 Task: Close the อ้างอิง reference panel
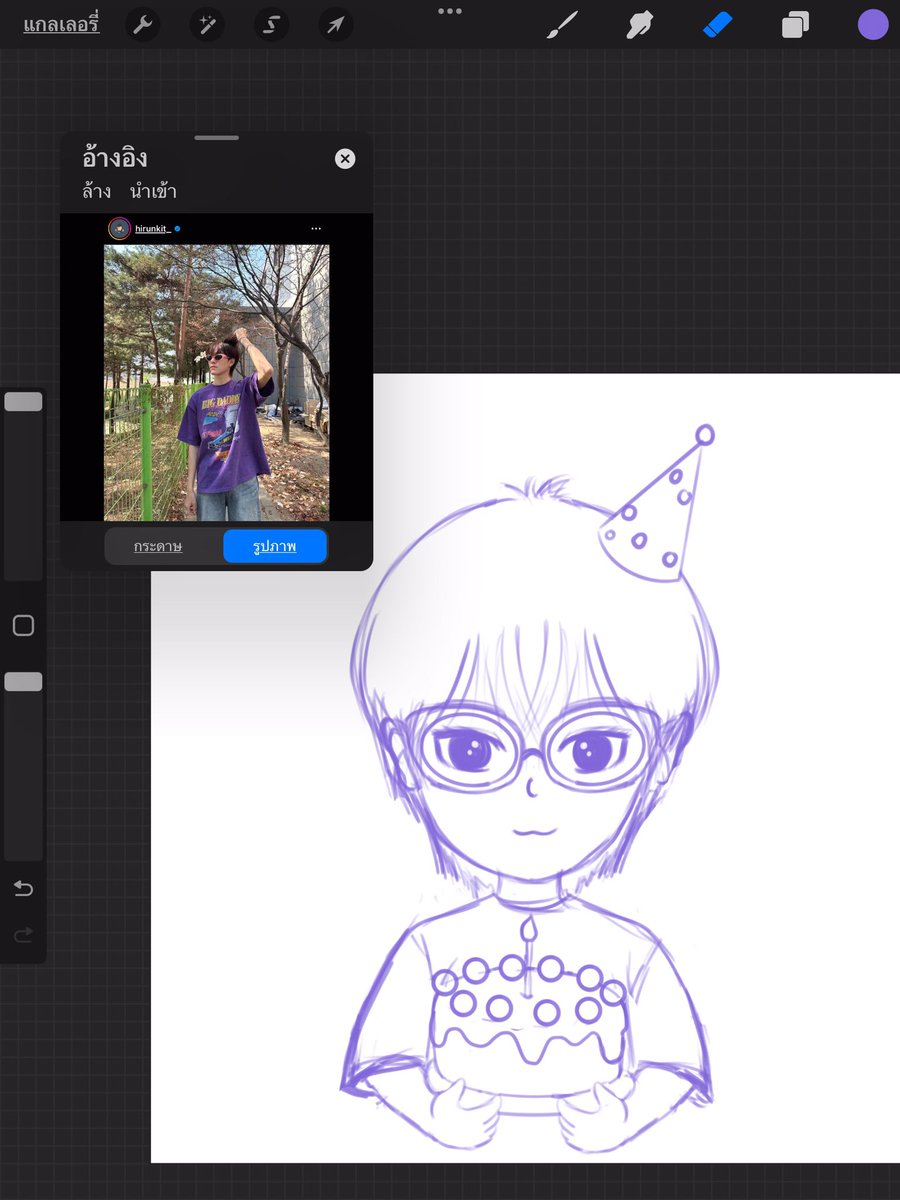[x=345, y=159]
